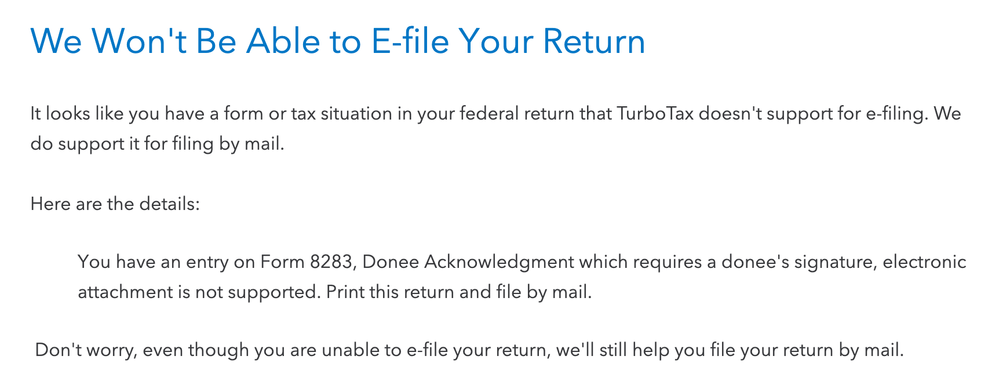Click "You have an entry on" text
The image size is (999, 384).
coord(166,262)
